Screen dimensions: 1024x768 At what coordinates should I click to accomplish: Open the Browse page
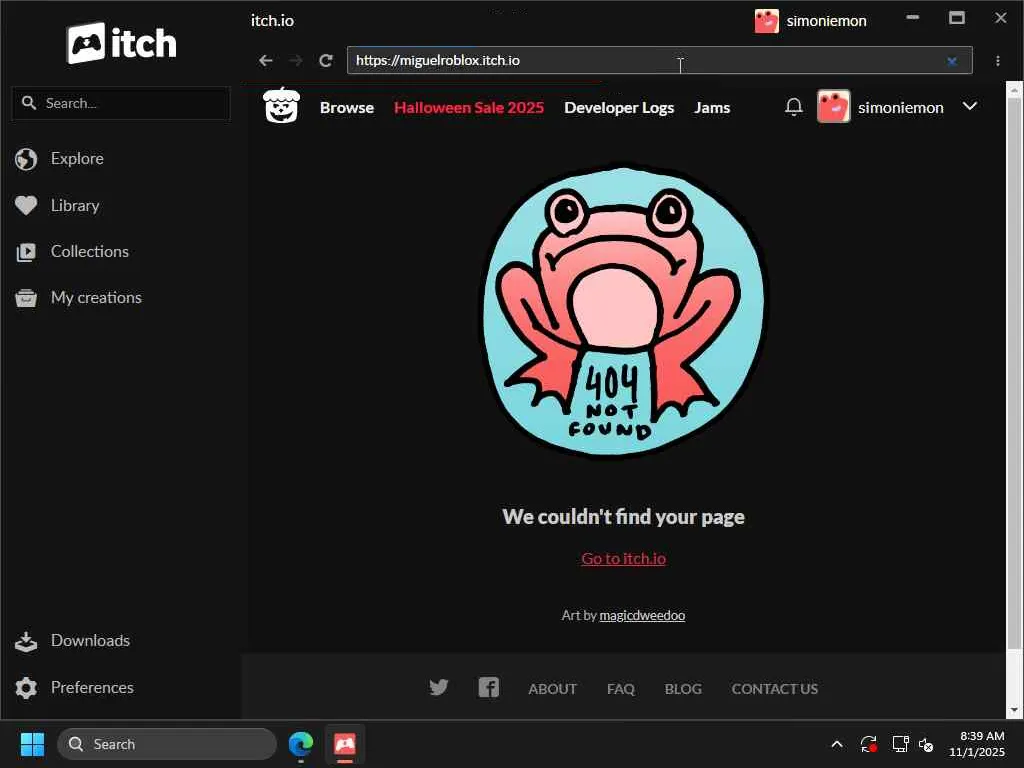[347, 108]
